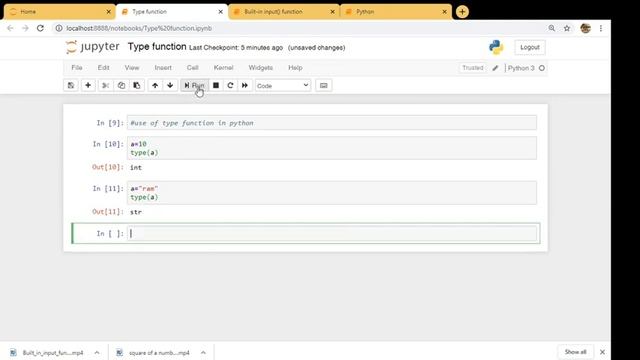Click the In [10] prompt label
This screenshot has width=640, height=360.
tap(108, 144)
